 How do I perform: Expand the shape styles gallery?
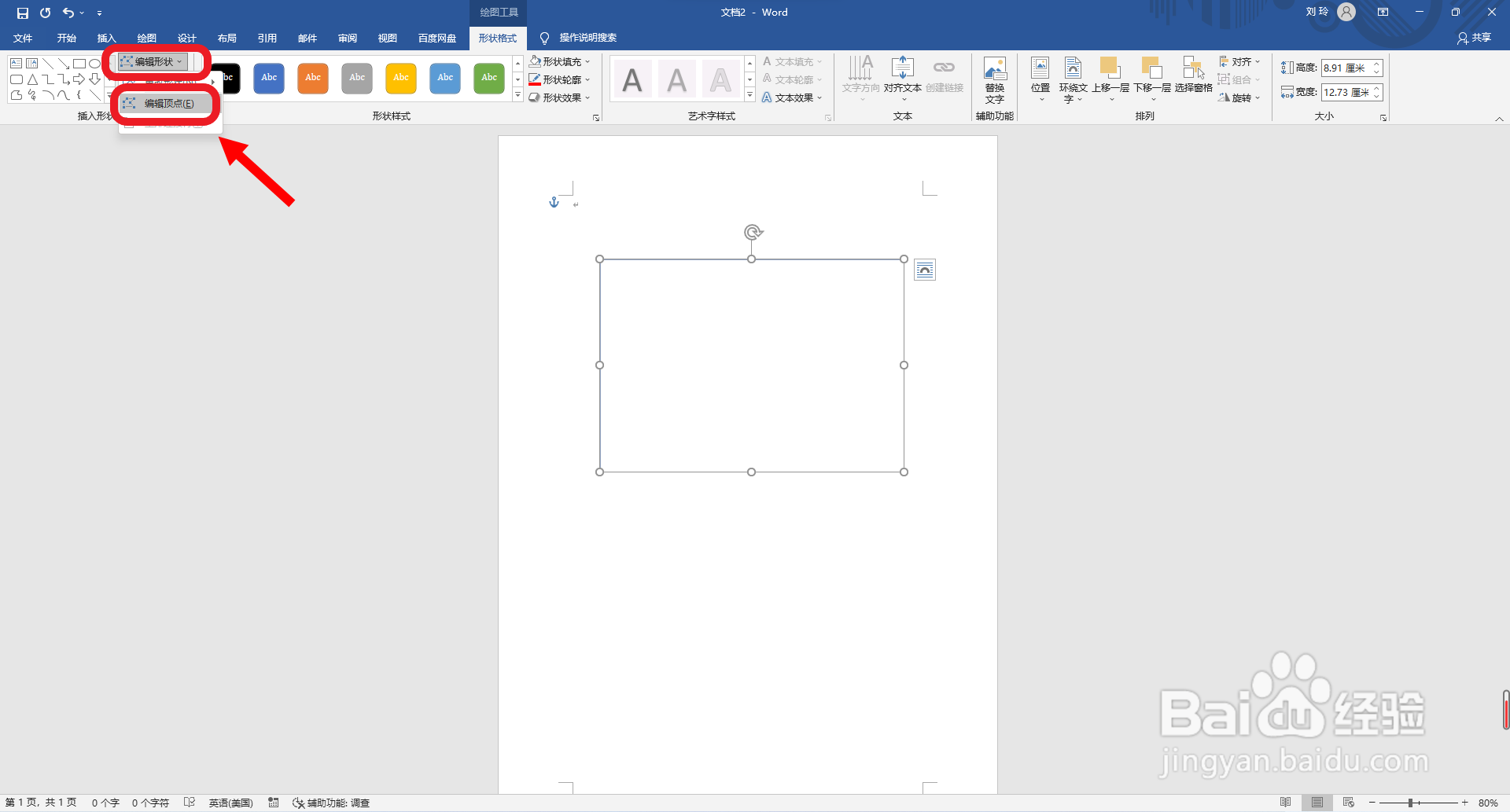point(517,96)
